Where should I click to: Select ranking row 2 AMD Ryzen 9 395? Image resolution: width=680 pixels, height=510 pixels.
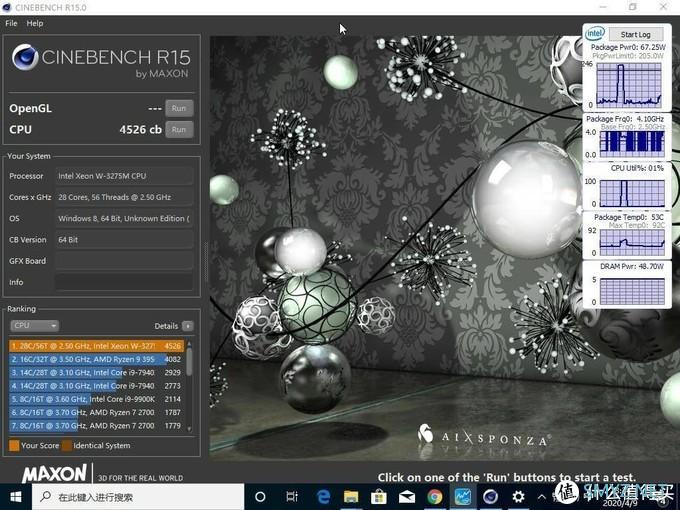pos(96,360)
